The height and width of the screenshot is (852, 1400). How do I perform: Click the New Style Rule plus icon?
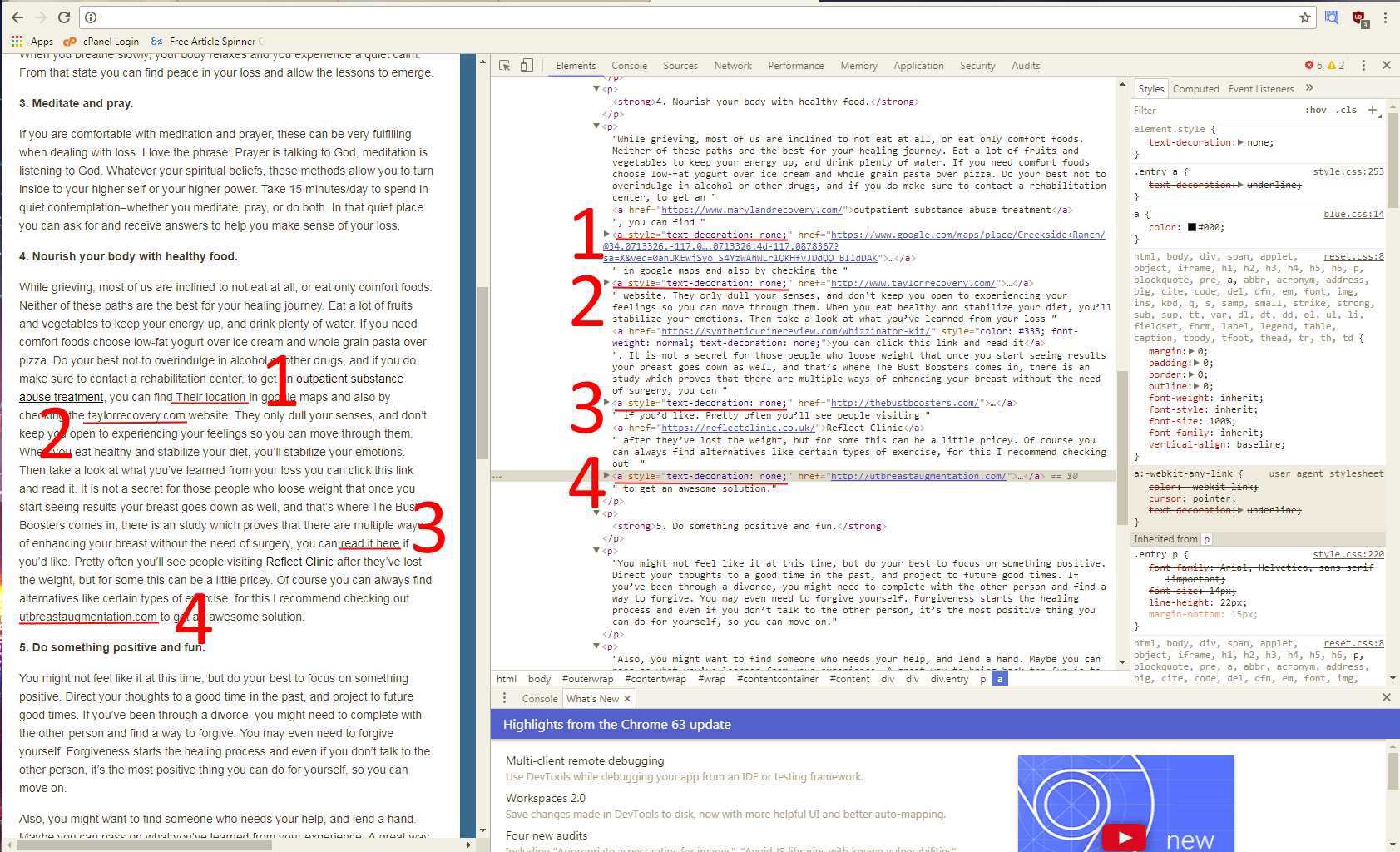[x=1373, y=110]
